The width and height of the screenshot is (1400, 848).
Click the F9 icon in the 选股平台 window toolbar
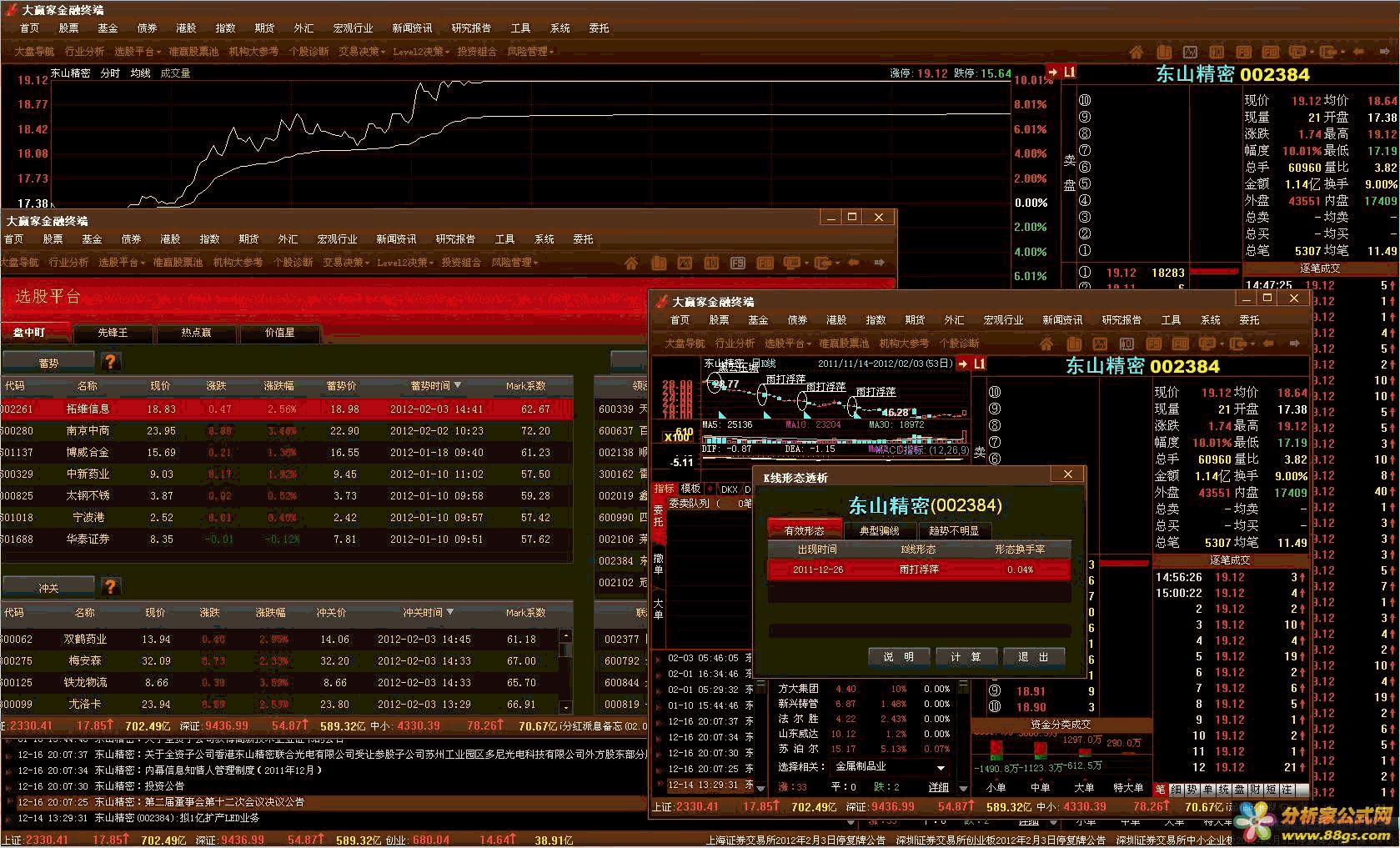coord(738,263)
